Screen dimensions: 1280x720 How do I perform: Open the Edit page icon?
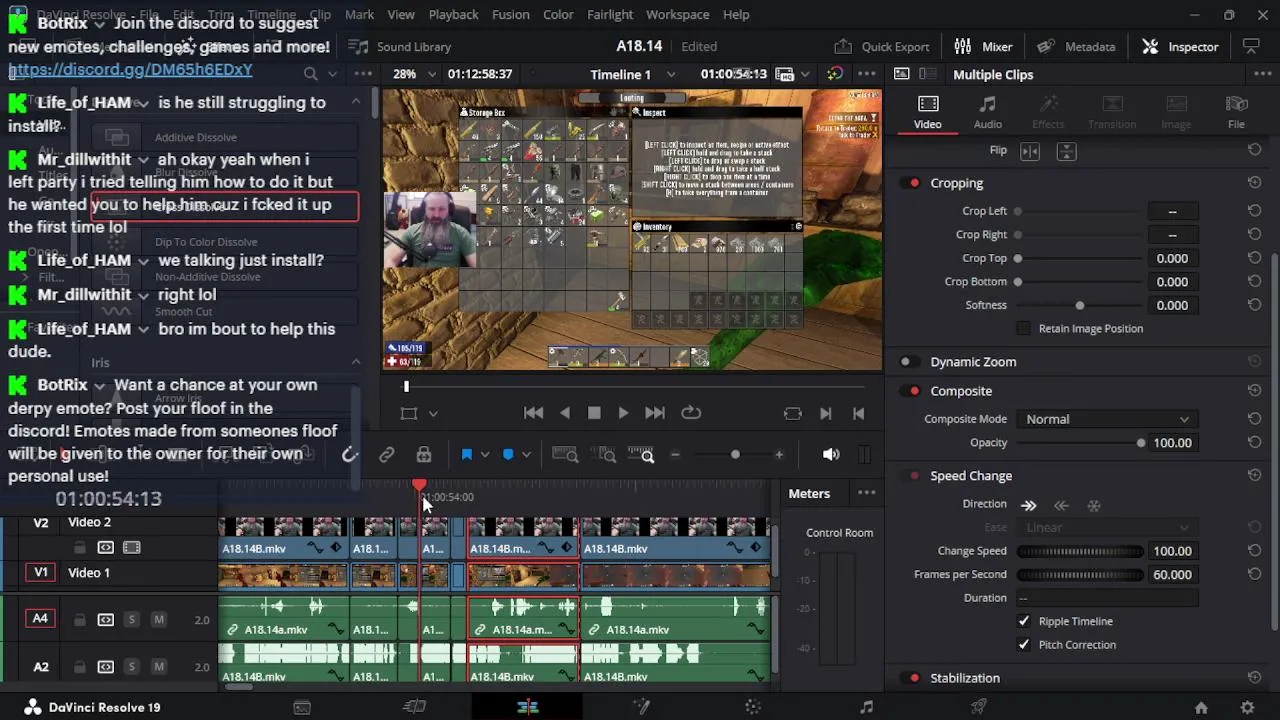click(528, 707)
